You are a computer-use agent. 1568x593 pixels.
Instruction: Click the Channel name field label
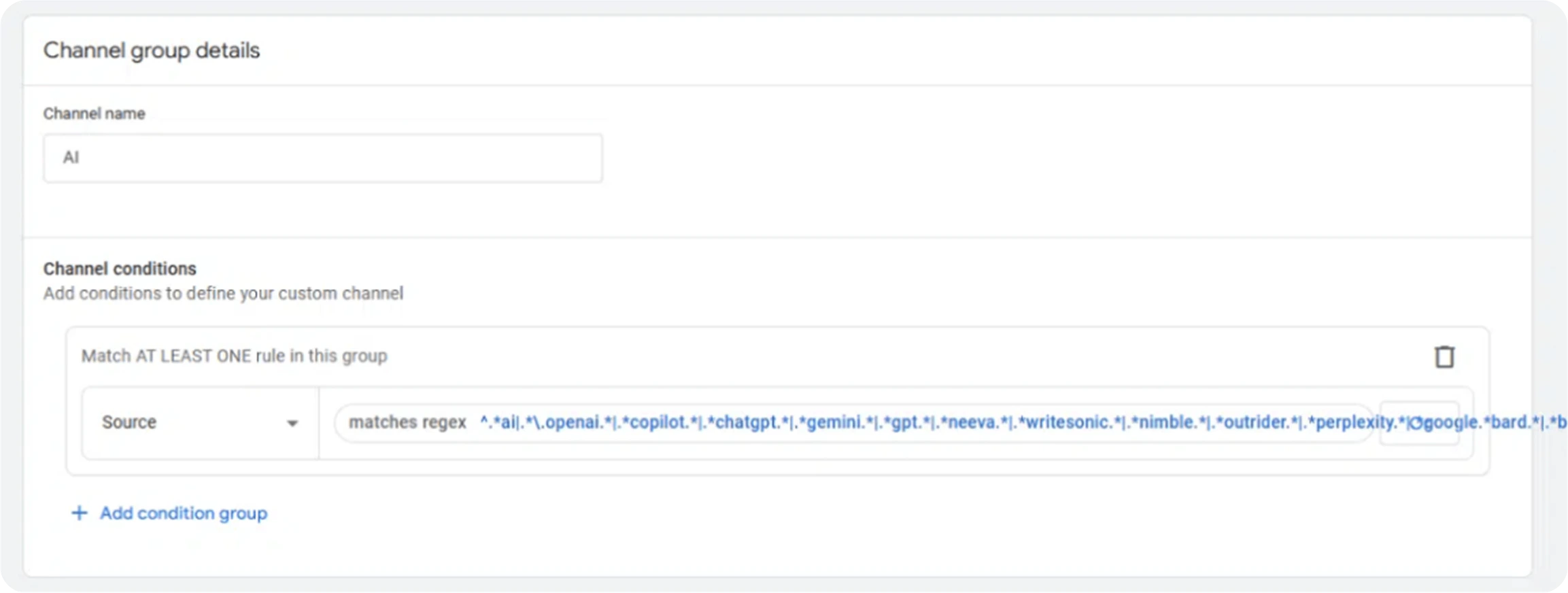(x=94, y=114)
